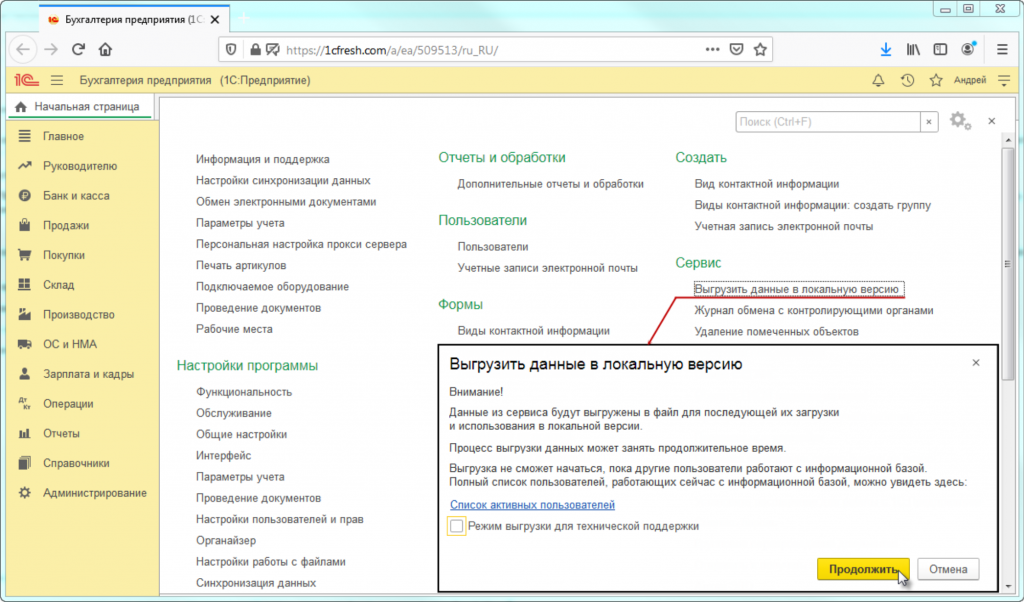This screenshot has height=602, width=1024.
Task: Close the Выгрузить данные dialog
Action: click(976, 363)
